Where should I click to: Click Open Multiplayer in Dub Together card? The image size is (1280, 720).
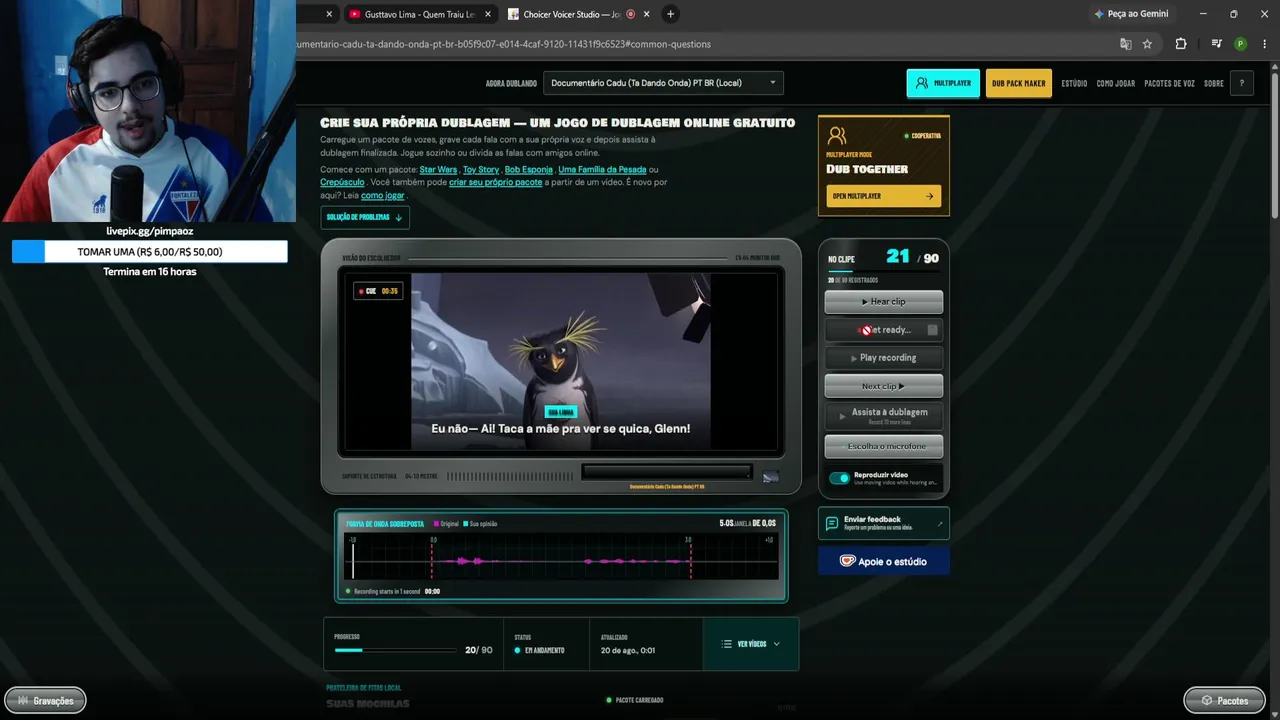coord(883,196)
